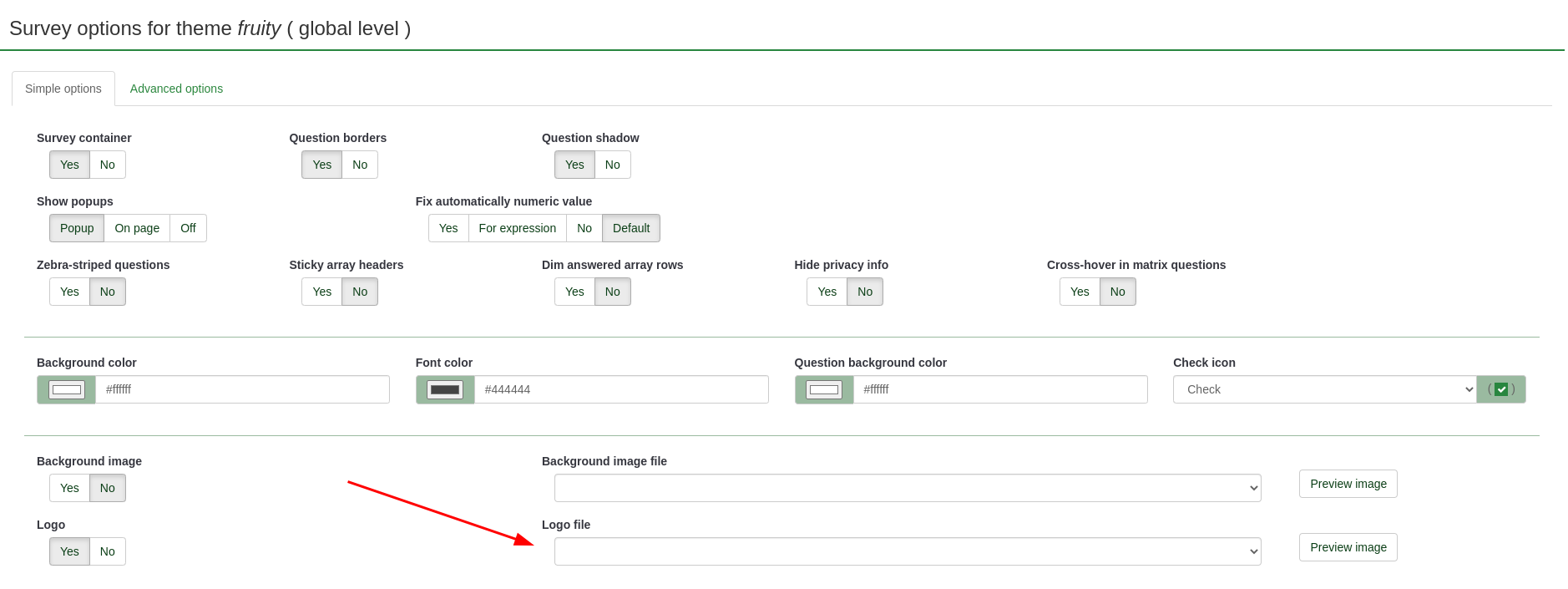Click Preview image for logo file

click(1348, 547)
